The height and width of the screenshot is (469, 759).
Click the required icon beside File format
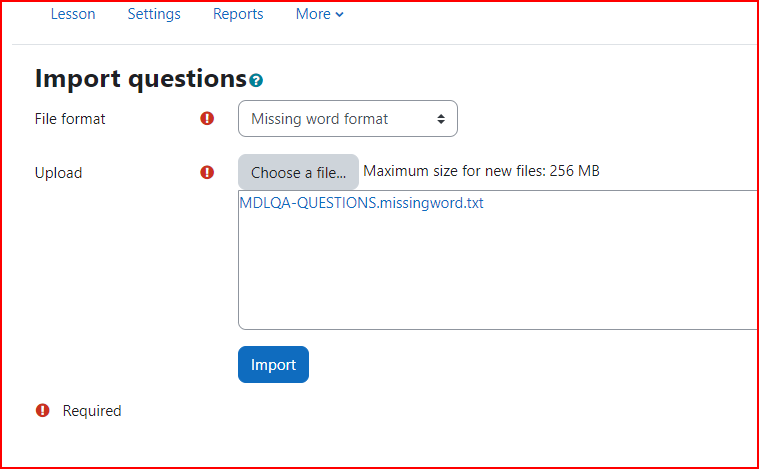point(207,118)
